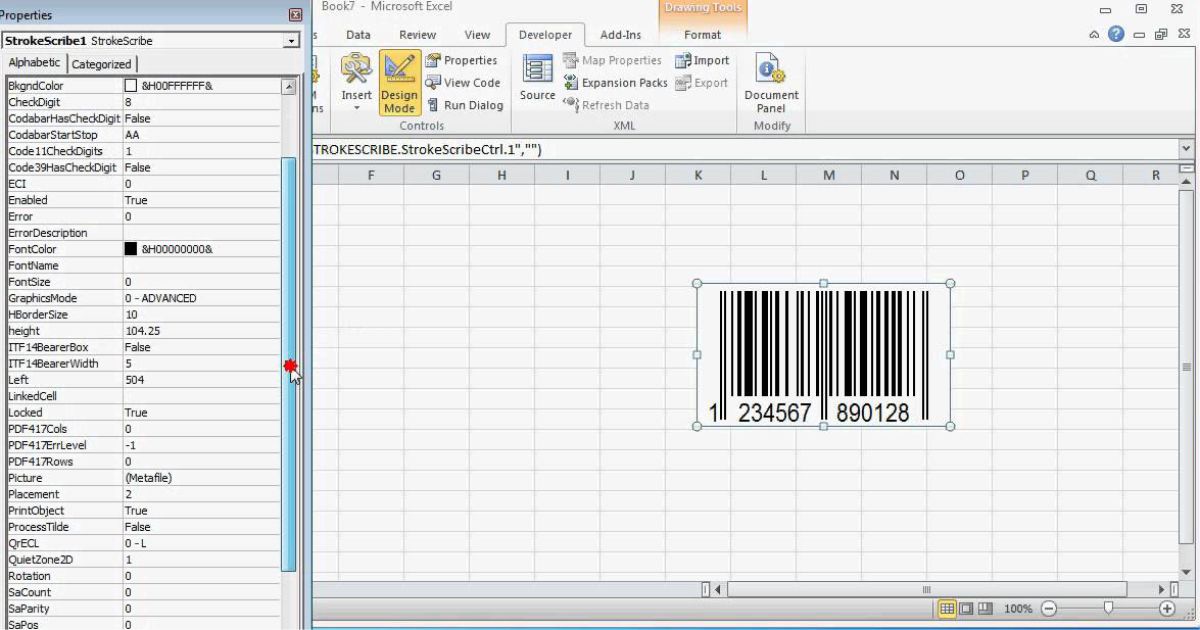Image resolution: width=1200 pixels, height=630 pixels.
Task: Switch to the Review ribbon tab
Action: point(417,35)
